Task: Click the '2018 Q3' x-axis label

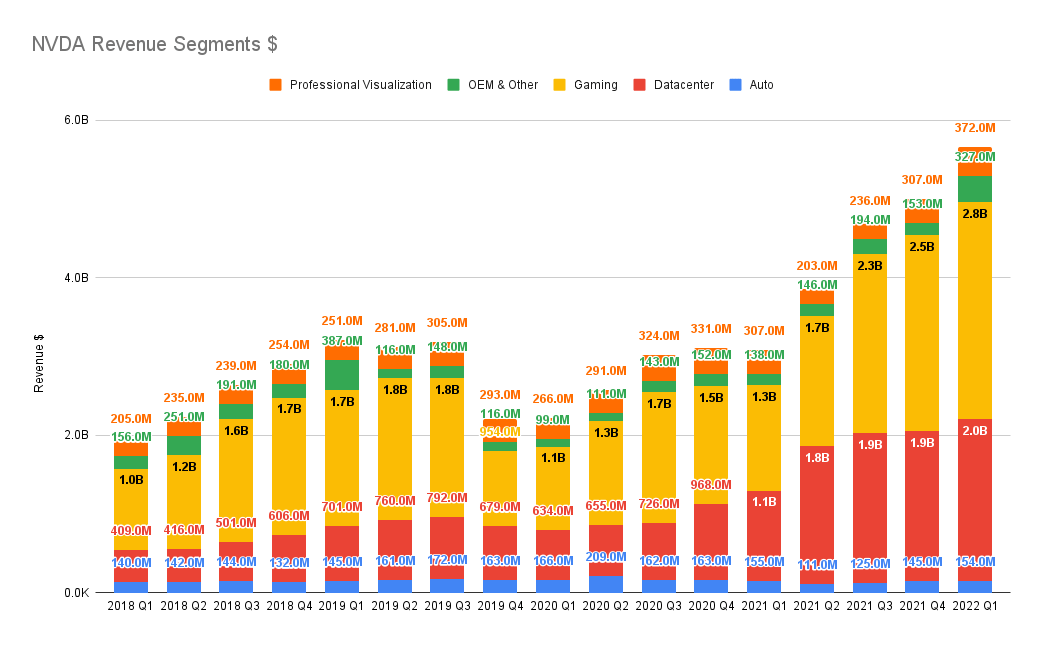Action: click(x=236, y=606)
